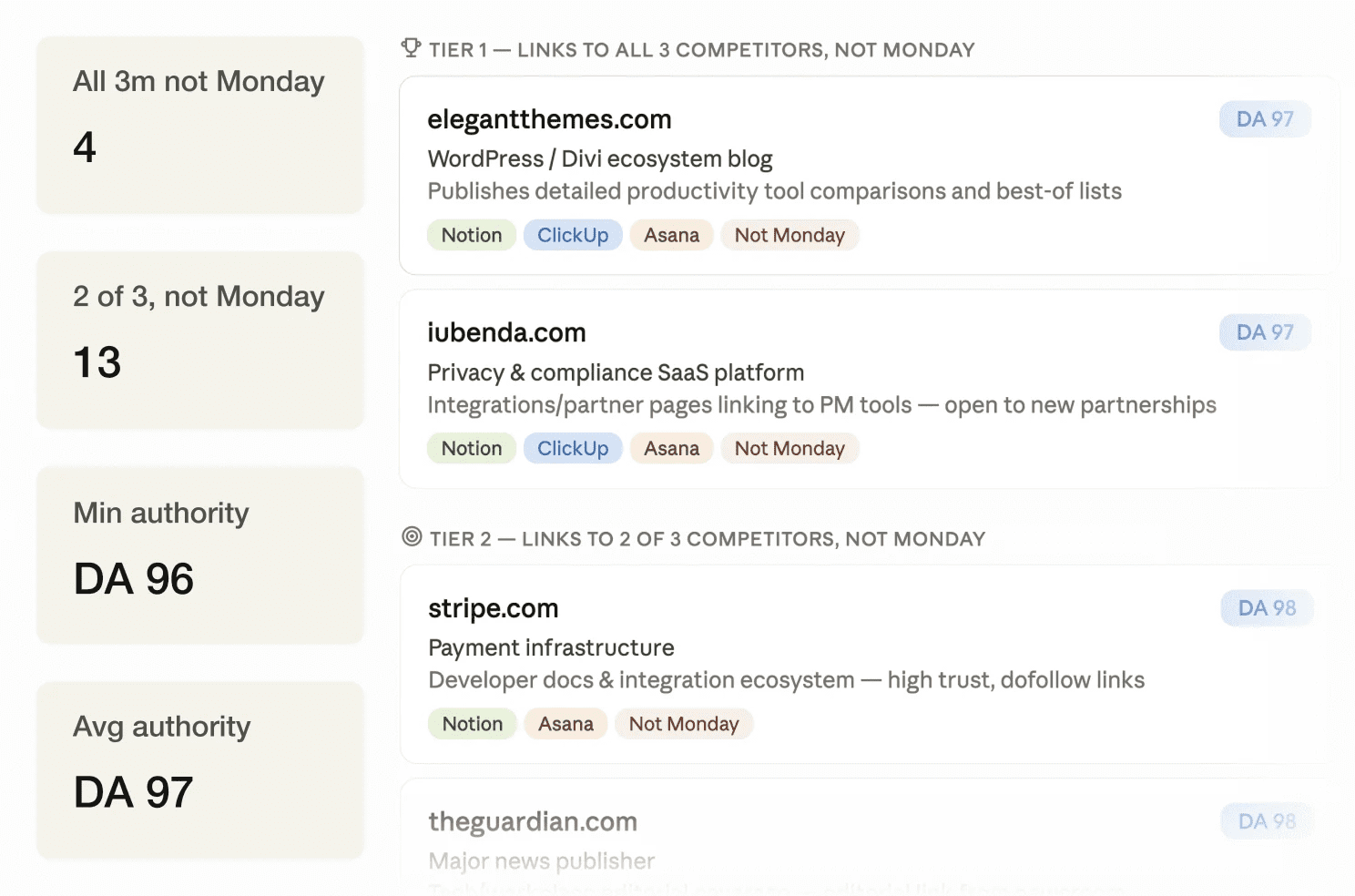Open the elegantthemes.com domain link

(x=549, y=119)
